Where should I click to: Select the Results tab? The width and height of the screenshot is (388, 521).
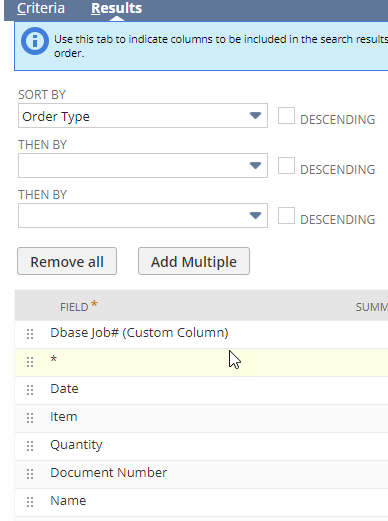pos(116,8)
